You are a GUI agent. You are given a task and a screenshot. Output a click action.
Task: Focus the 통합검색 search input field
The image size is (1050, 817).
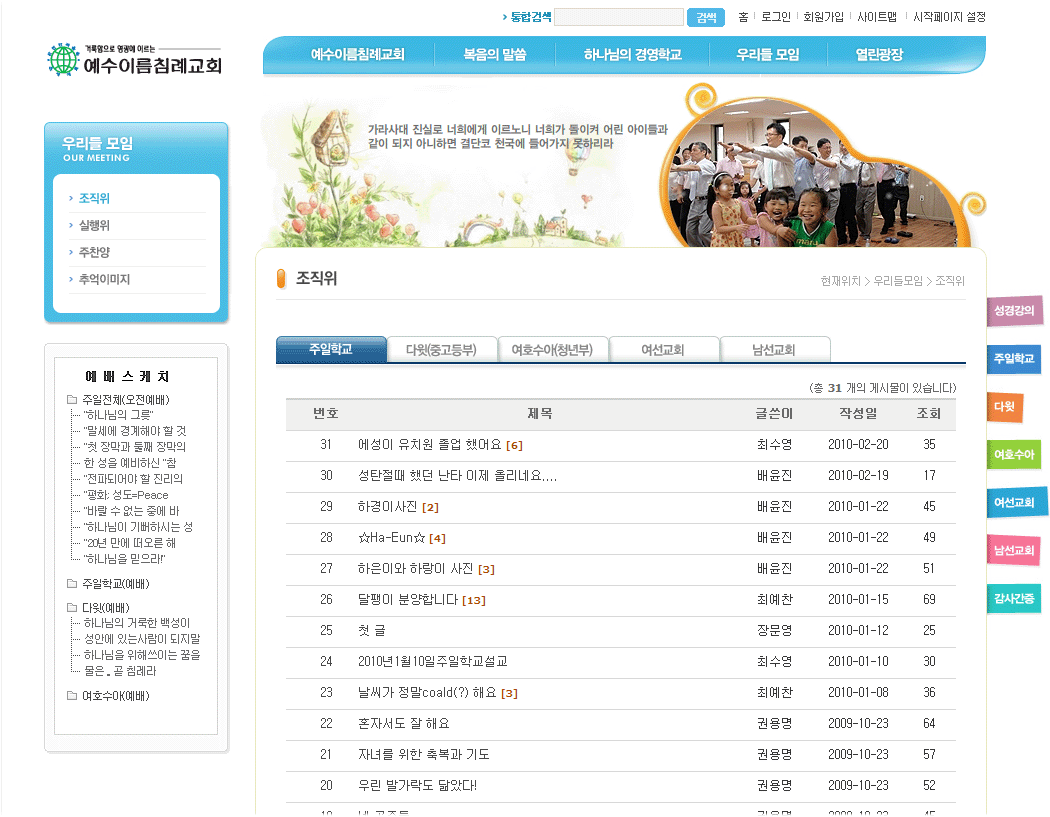[x=619, y=17]
